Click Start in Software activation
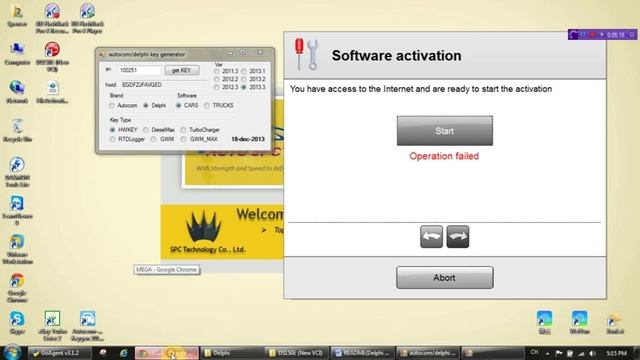The width and height of the screenshot is (640, 360). [444, 131]
